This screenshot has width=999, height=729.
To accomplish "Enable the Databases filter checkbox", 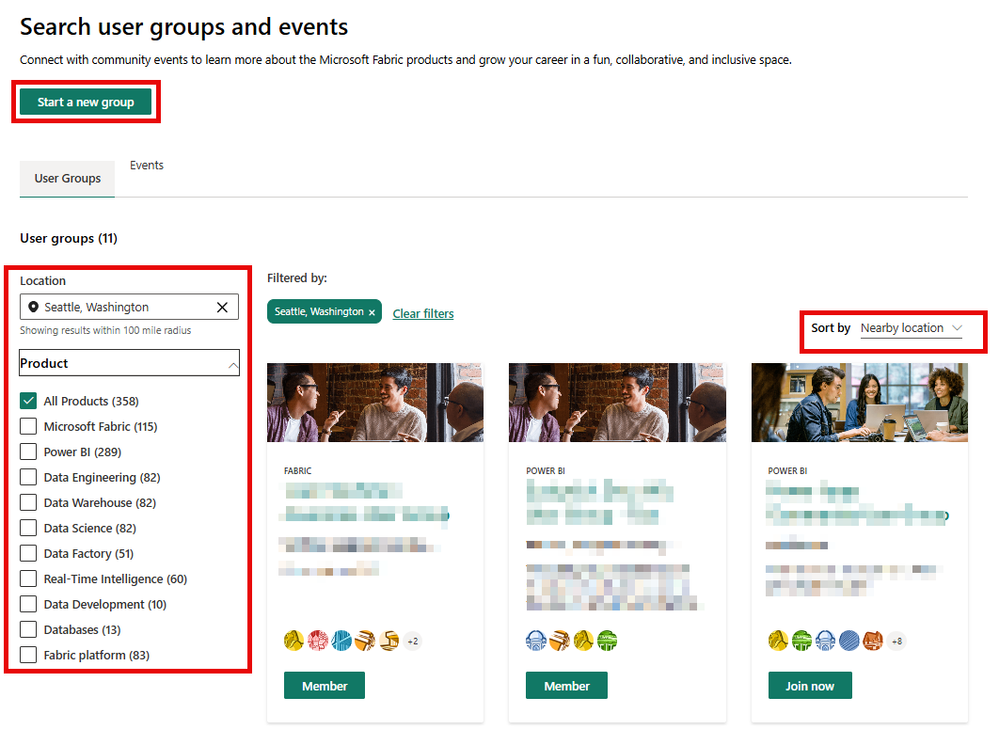I will (x=28, y=630).
